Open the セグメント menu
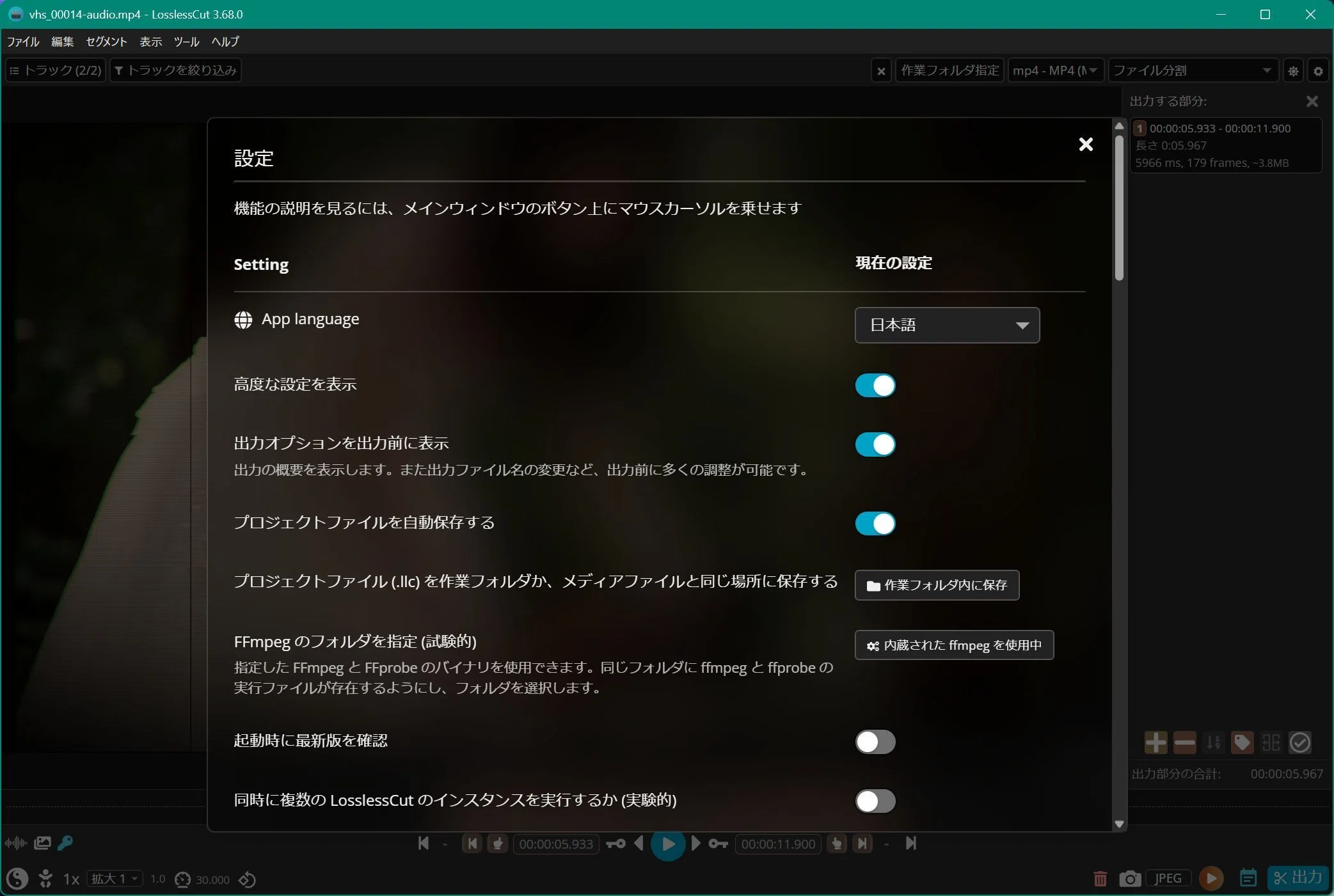Viewport: 1334px width, 896px height. coord(106,42)
